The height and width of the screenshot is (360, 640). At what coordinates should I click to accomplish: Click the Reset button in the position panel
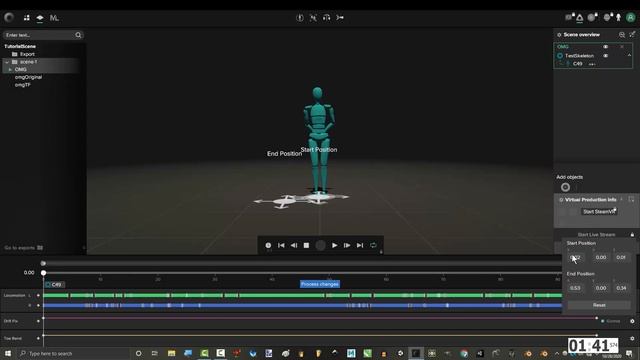(x=599, y=305)
